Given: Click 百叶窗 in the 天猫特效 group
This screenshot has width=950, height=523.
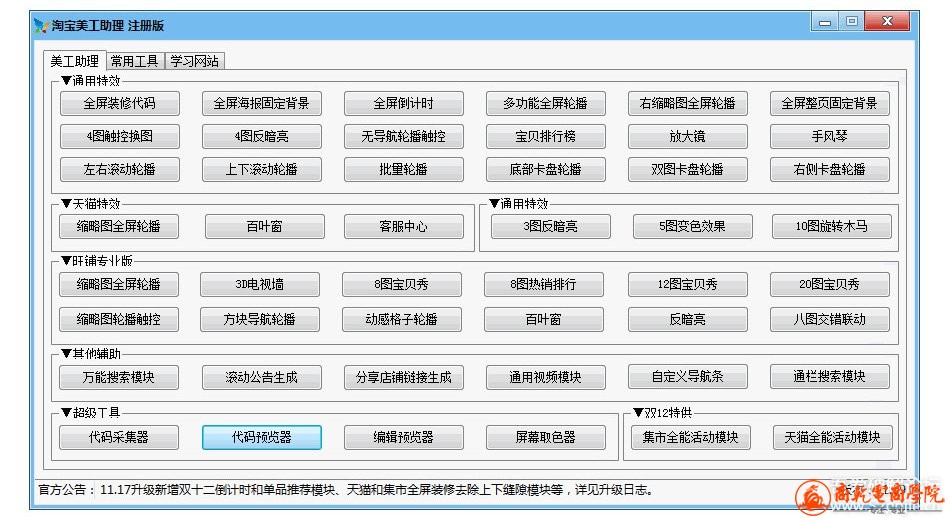Looking at the screenshot, I should (x=265, y=227).
